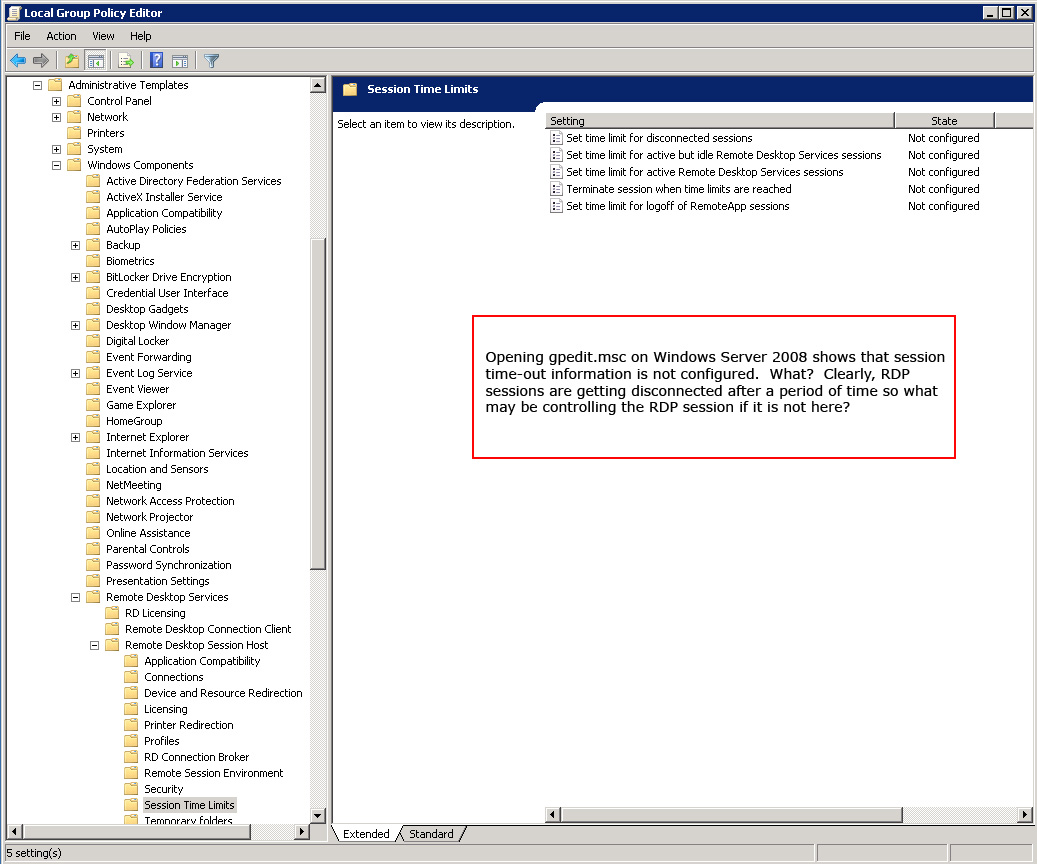The height and width of the screenshot is (864, 1037).
Task: Collapse the Remote Desktop Services node
Action: (75, 597)
